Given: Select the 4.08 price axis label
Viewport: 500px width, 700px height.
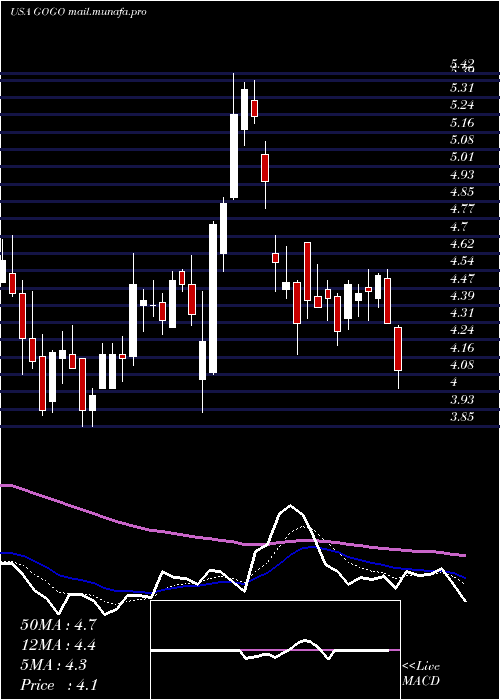Looking at the screenshot, I should [x=462, y=365].
